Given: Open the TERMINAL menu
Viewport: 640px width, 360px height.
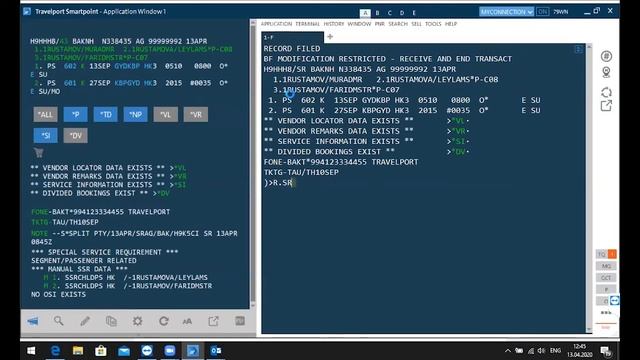Looking at the screenshot, I should (307, 24).
